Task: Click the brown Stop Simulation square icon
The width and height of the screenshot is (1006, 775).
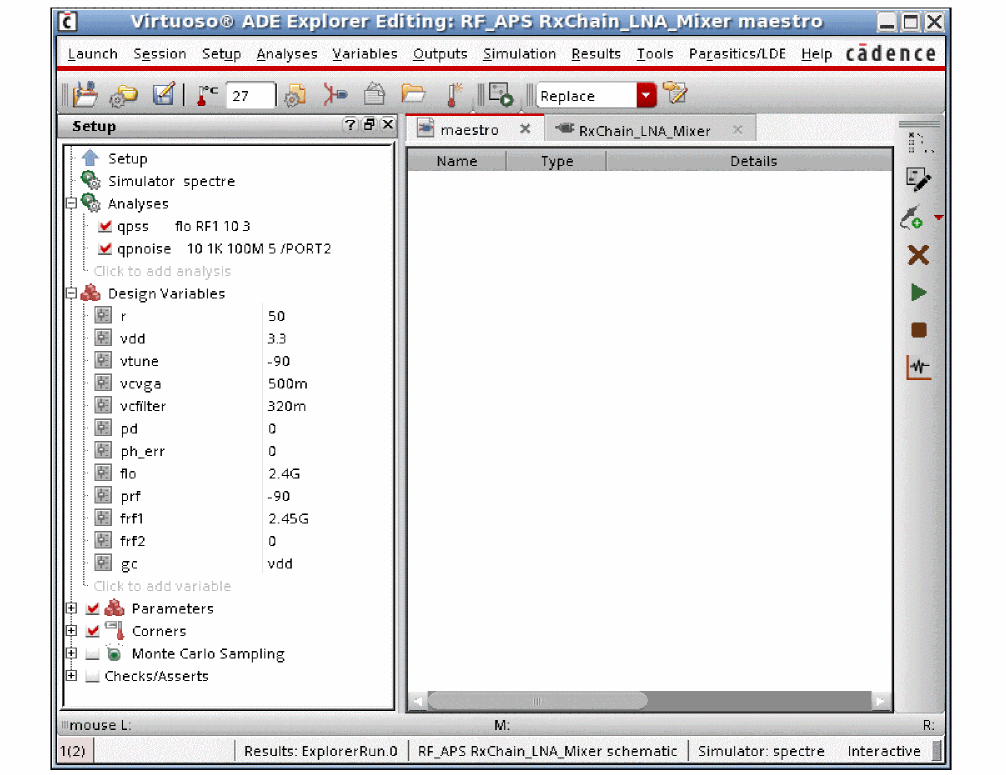Action: tap(918, 330)
